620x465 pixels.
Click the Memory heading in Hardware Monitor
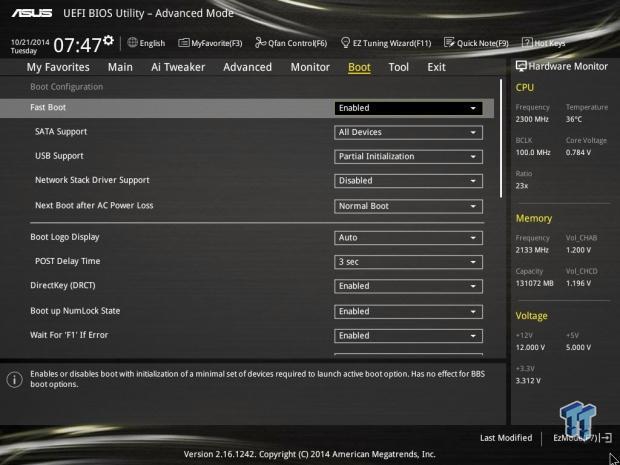tap(534, 218)
